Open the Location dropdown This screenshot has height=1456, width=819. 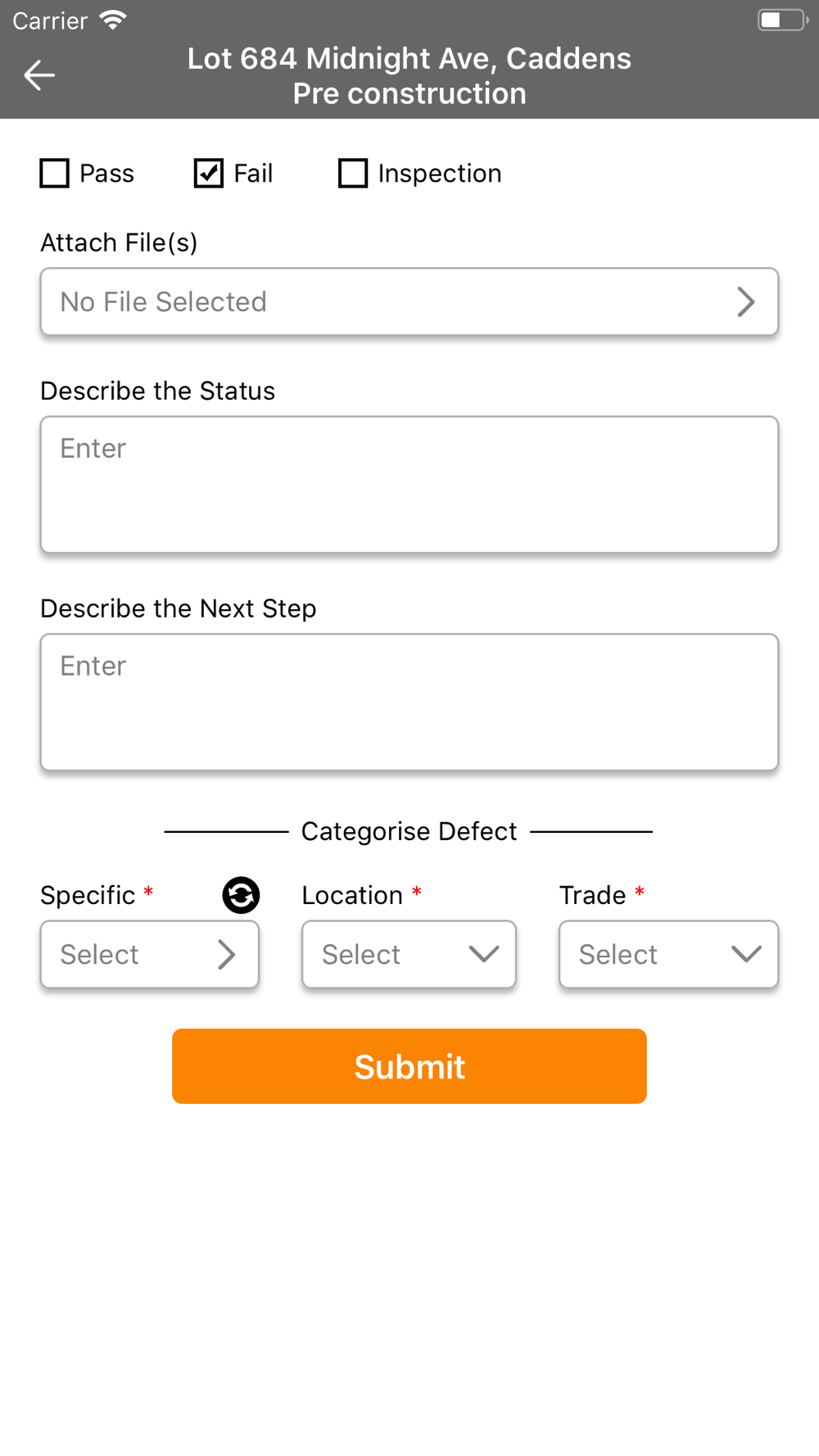409,954
